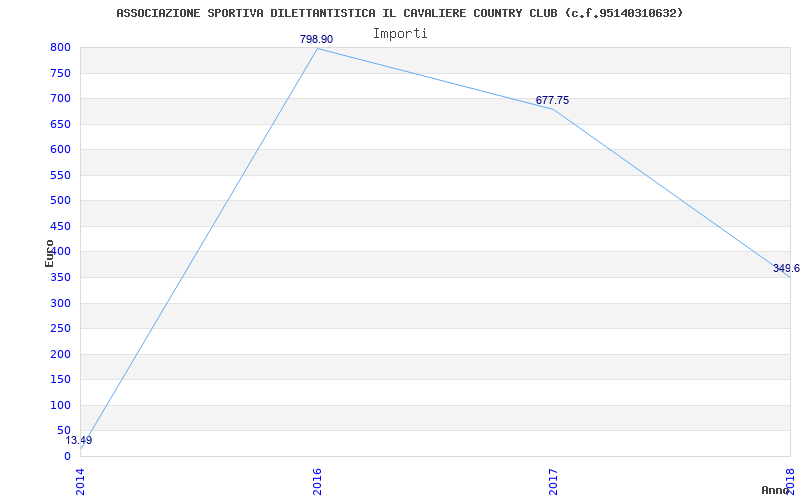Click the 150 y-axis tick label
This screenshot has width=800, height=500.
click(60, 380)
